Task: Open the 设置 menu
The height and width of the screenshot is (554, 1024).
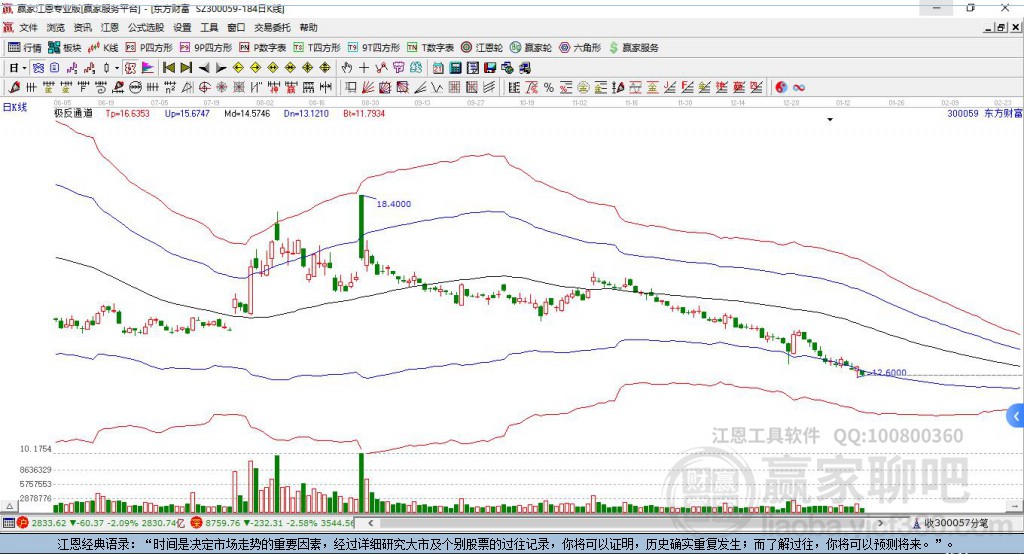Action: tap(182, 27)
